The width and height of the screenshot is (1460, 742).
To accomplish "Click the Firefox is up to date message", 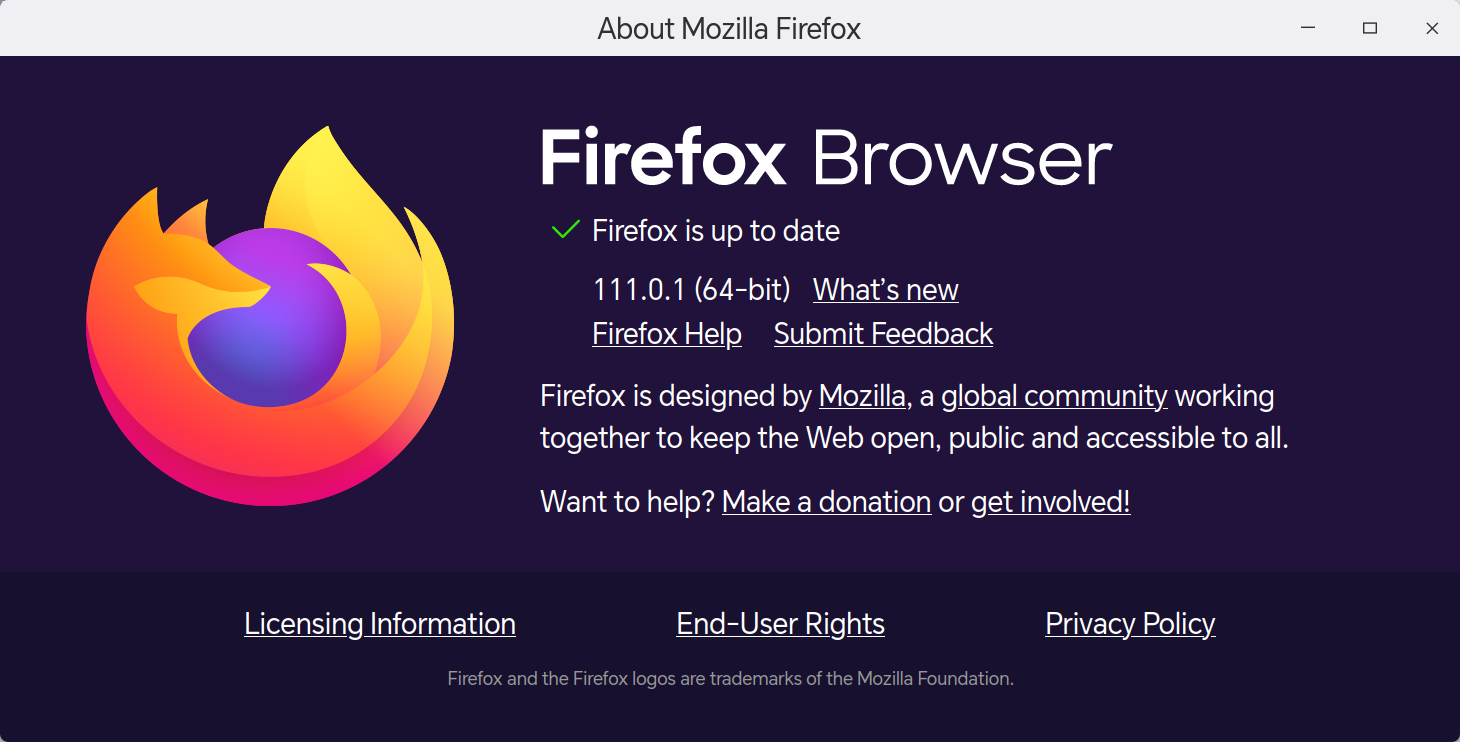I will [x=716, y=229].
